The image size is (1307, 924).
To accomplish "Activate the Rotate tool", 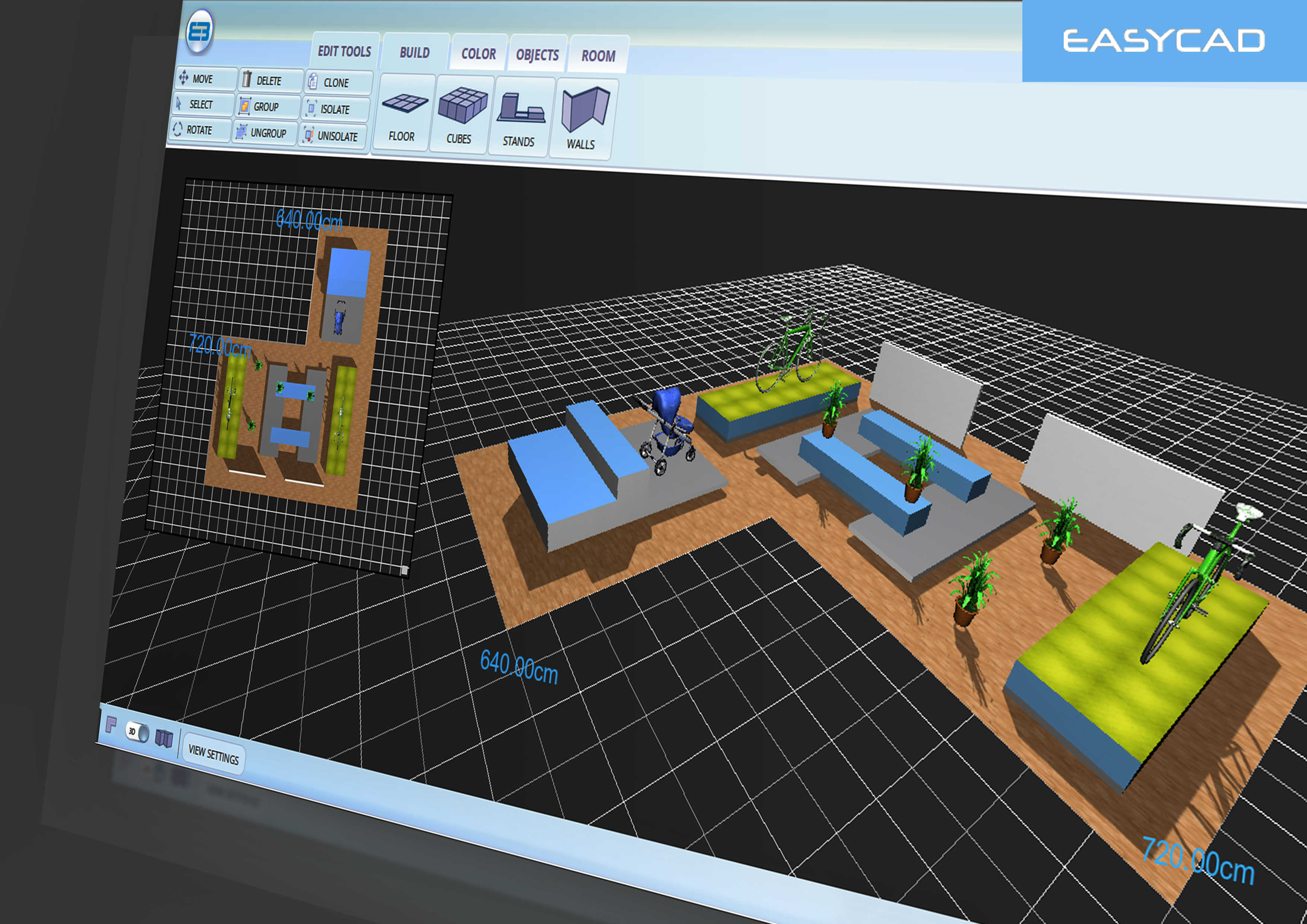I will [200, 130].
